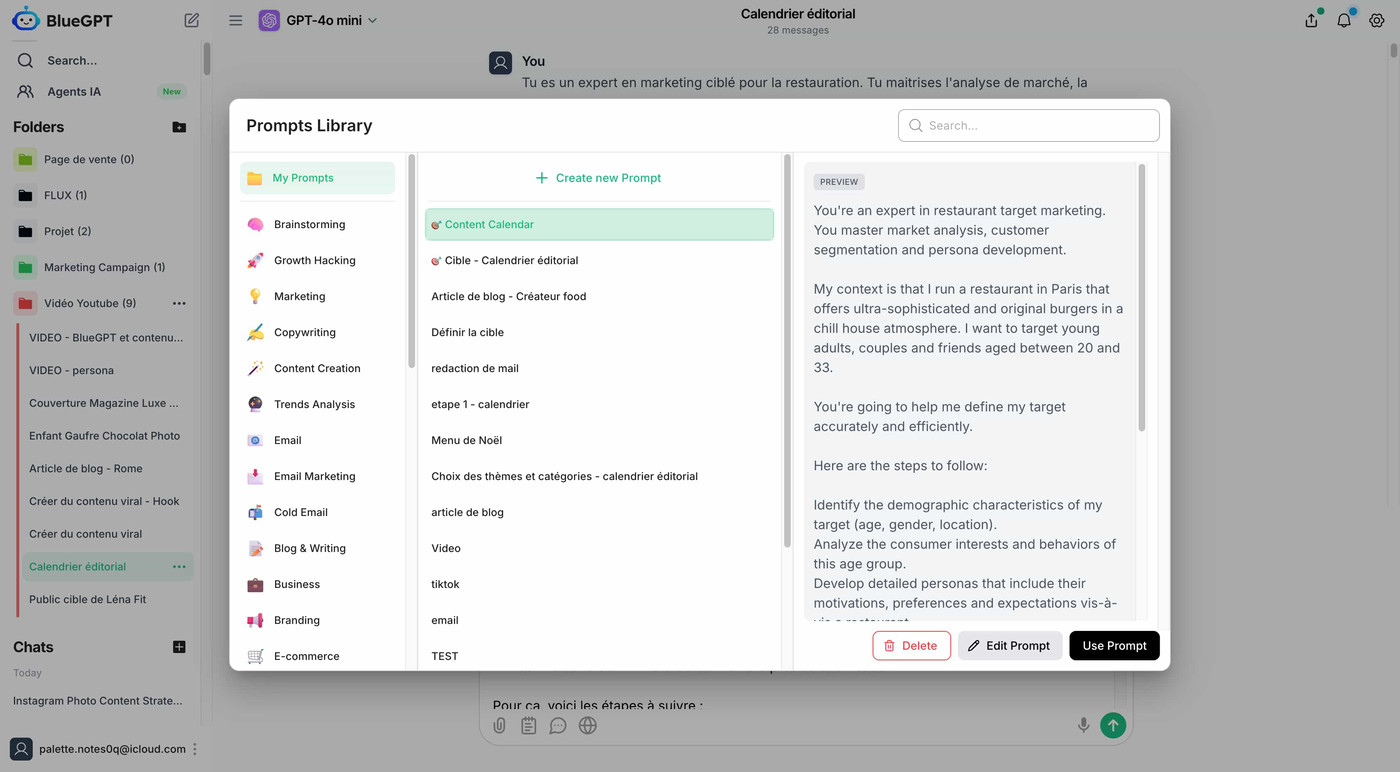Click the attach file paperclip icon
Viewport: 1400px width, 772px height.
coord(499,725)
